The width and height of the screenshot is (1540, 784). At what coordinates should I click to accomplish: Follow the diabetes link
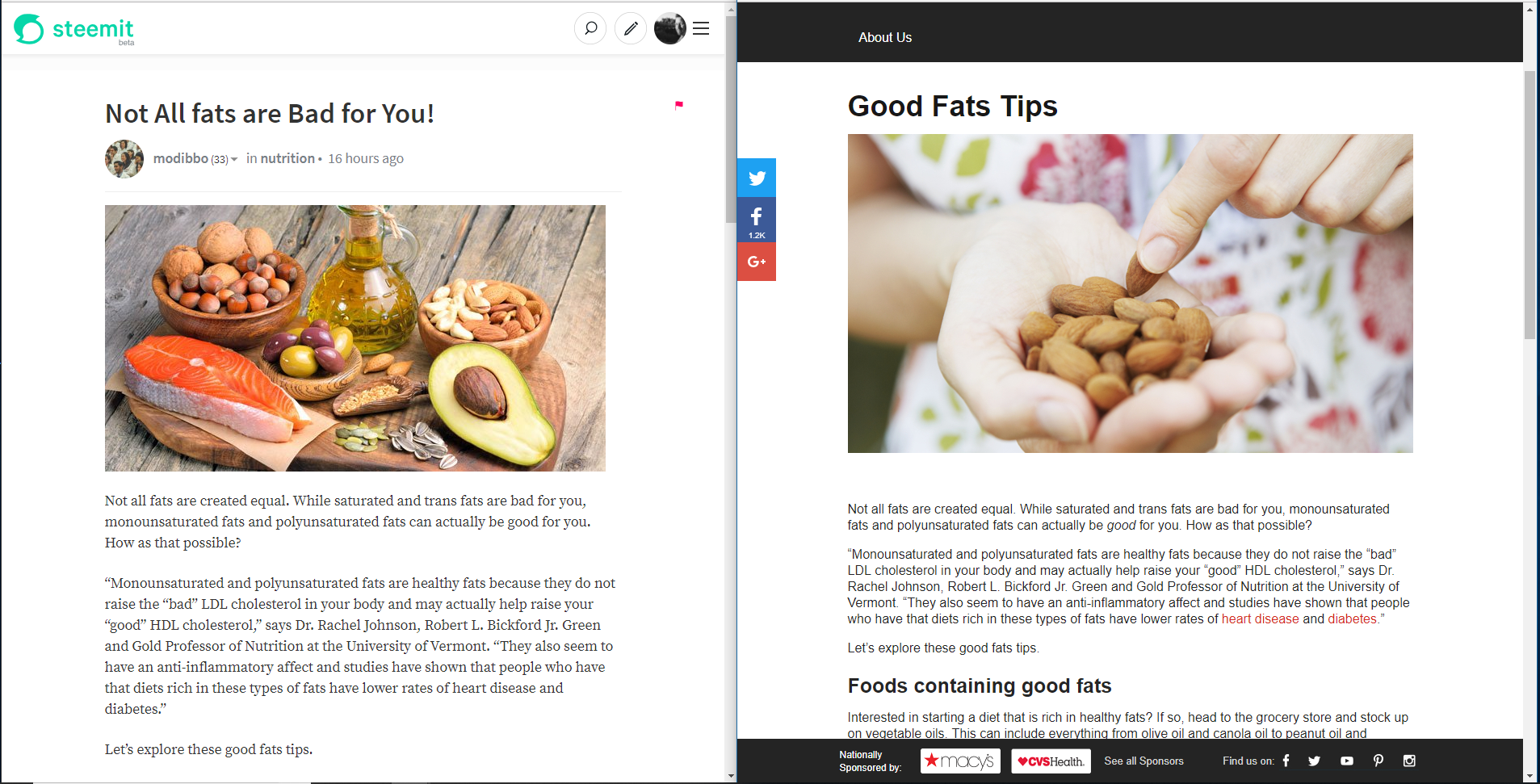pos(1352,619)
